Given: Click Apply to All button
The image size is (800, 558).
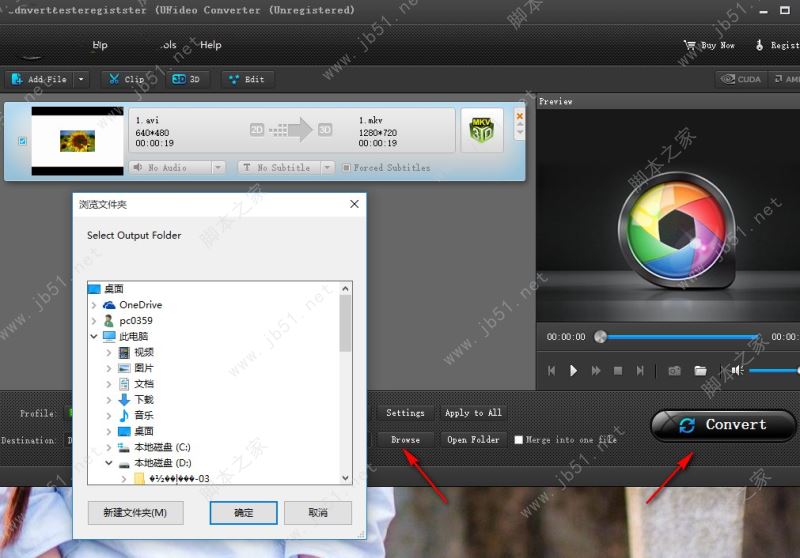Looking at the screenshot, I should [473, 413].
